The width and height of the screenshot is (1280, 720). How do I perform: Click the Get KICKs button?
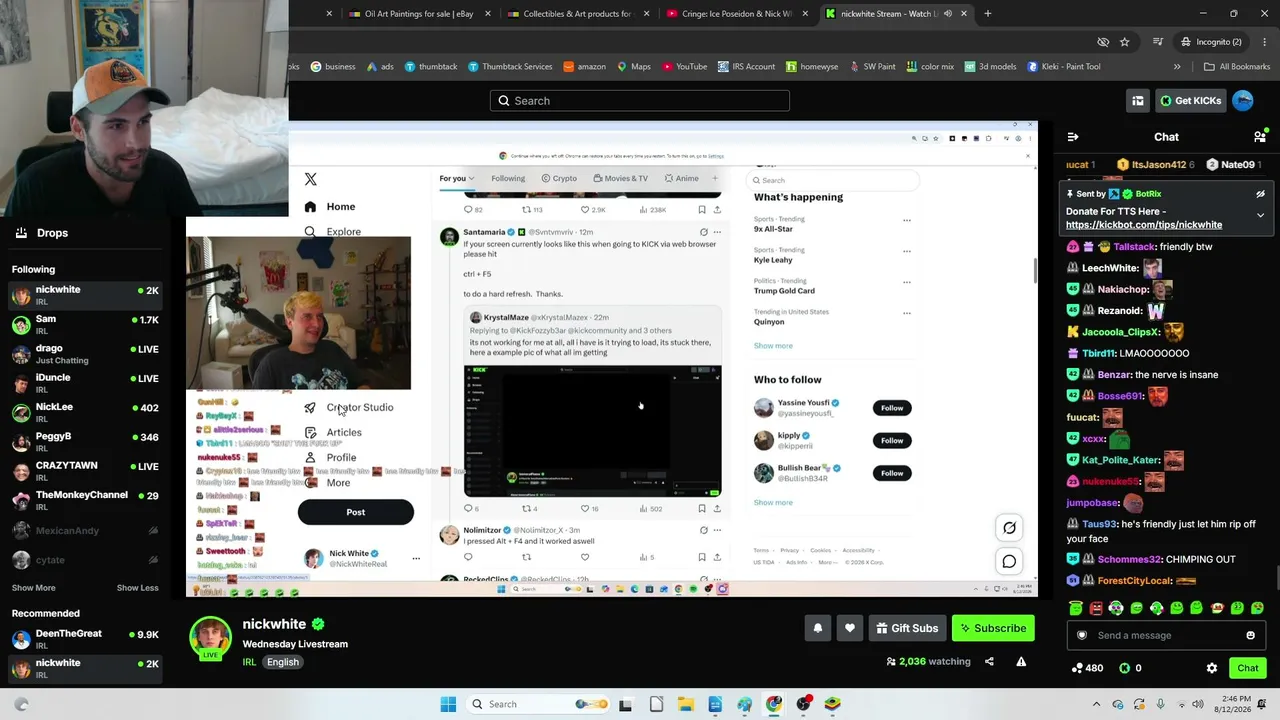(1190, 101)
